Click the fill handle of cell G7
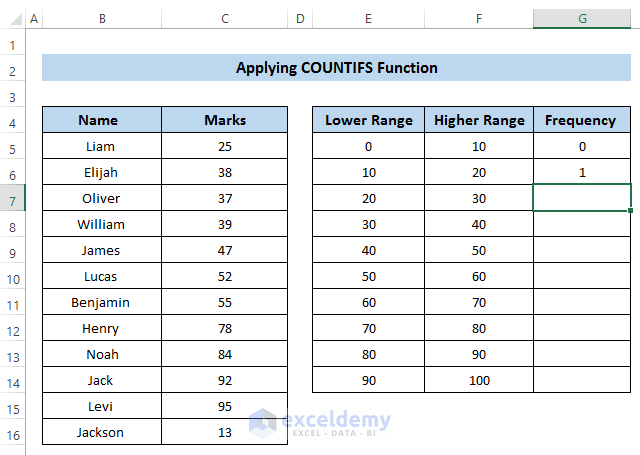640x455 pixels. [x=631, y=211]
